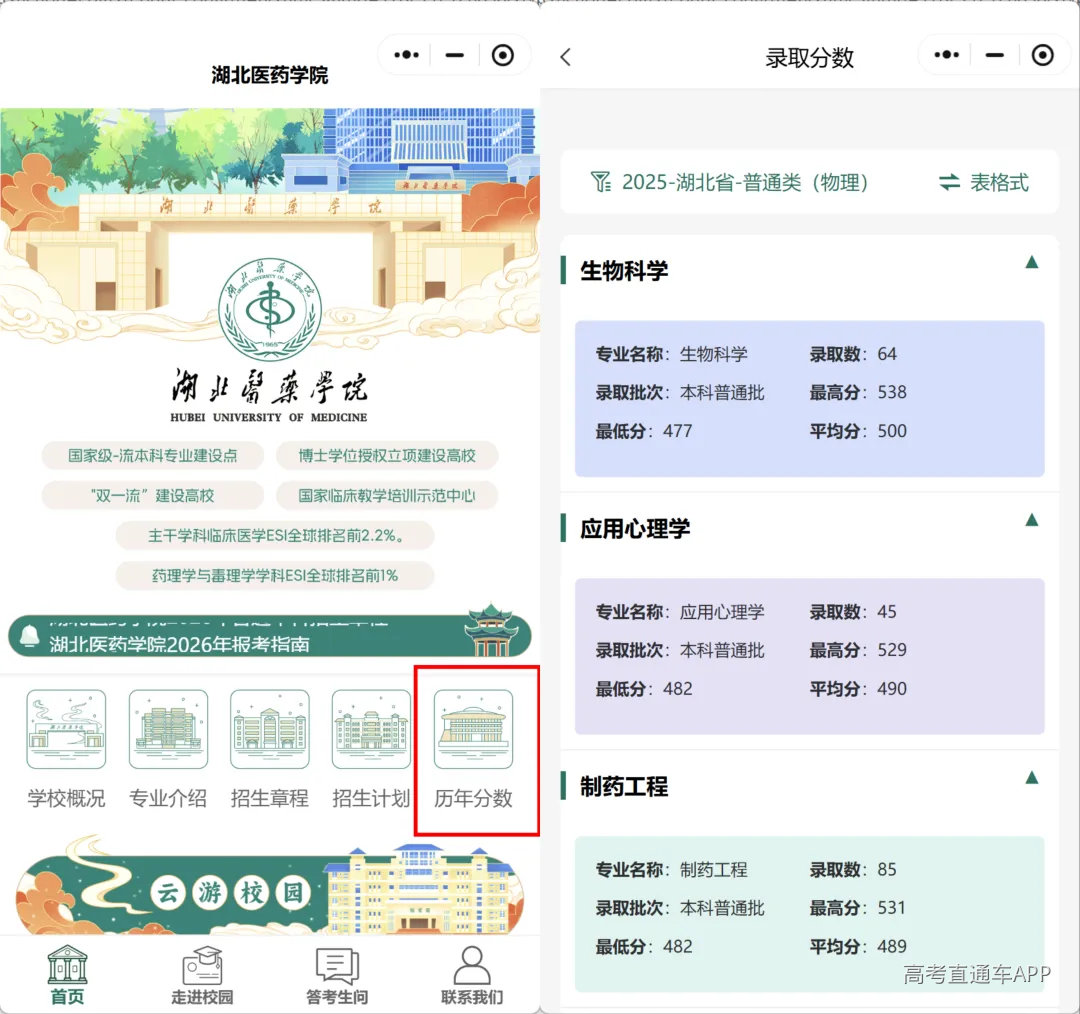Click 最低分 477 value
The image size is (1080, 1014).
click(678, 431)
